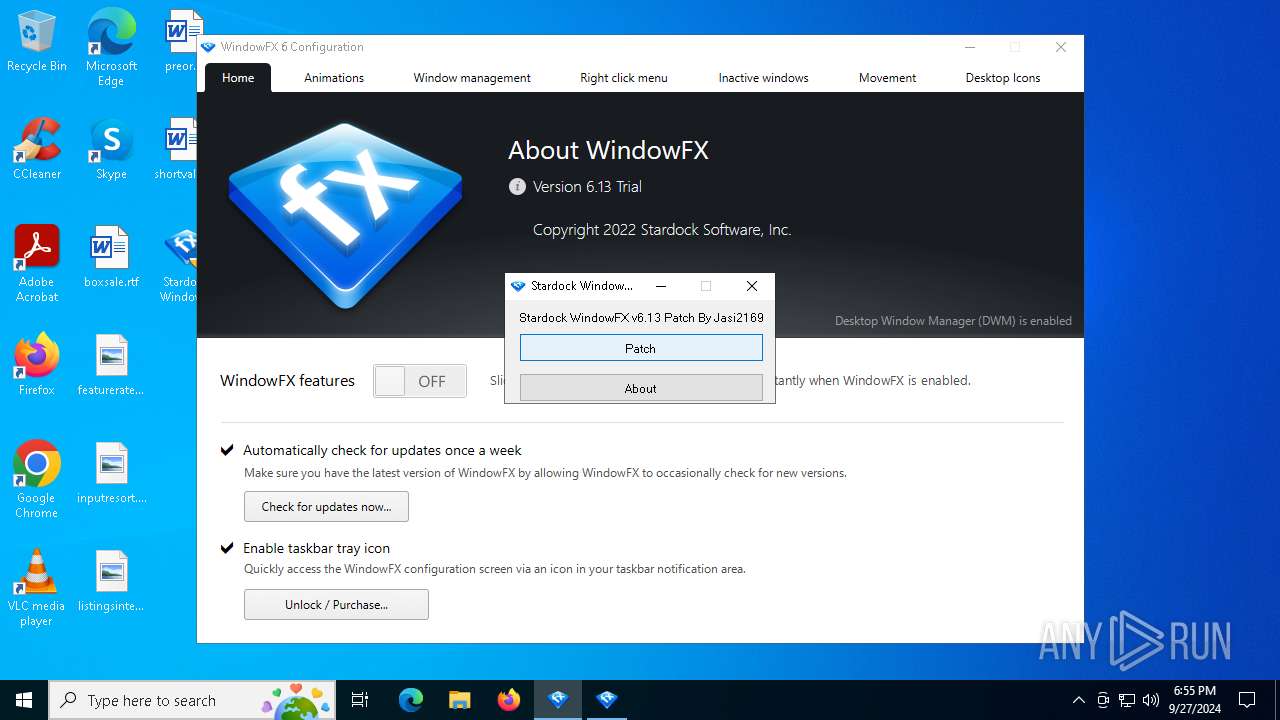Open File Explorer from the taskbar
1280x720 pixels.
459,700
